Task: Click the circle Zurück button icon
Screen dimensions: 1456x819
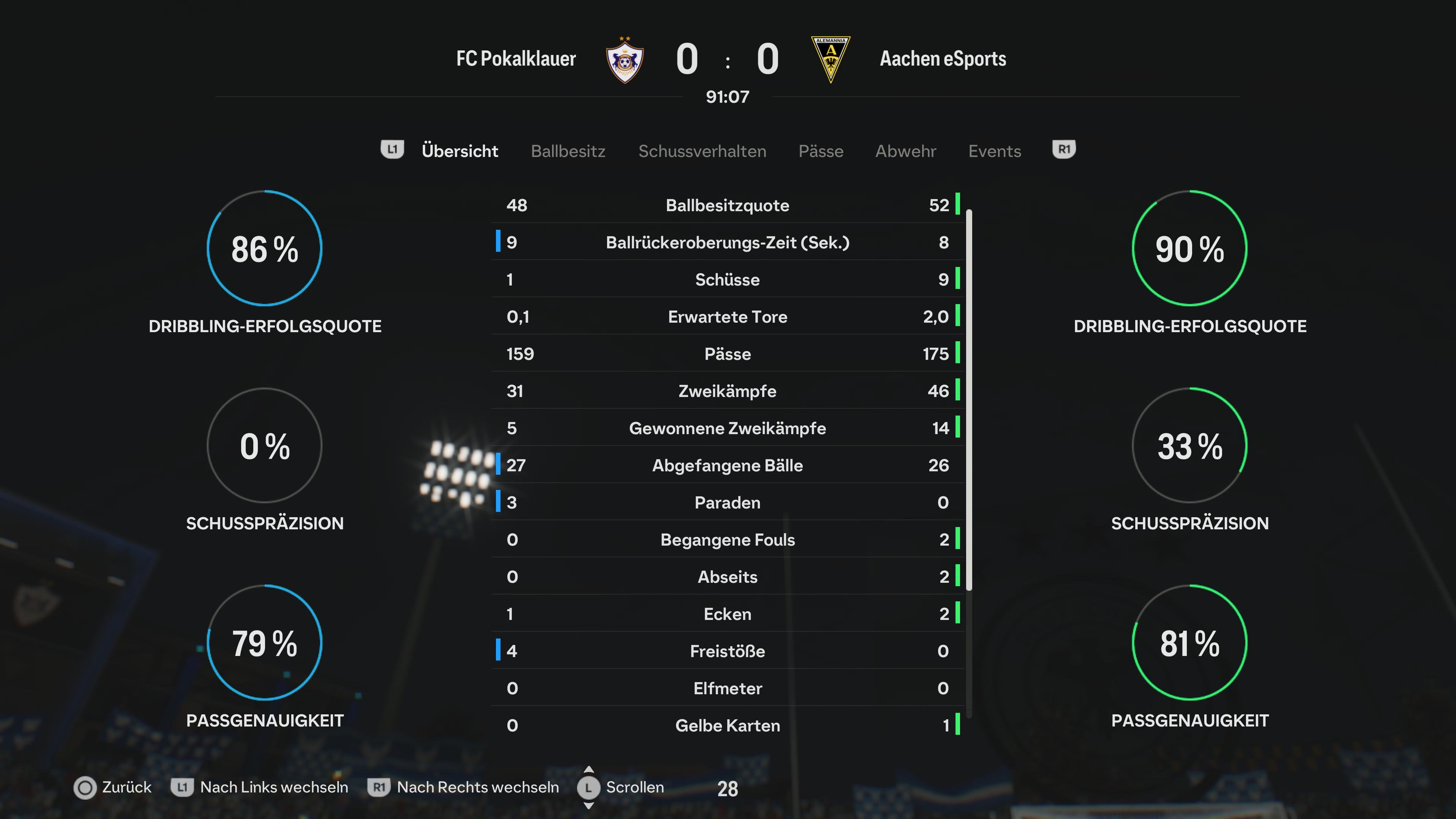Action: coord(85,788)
